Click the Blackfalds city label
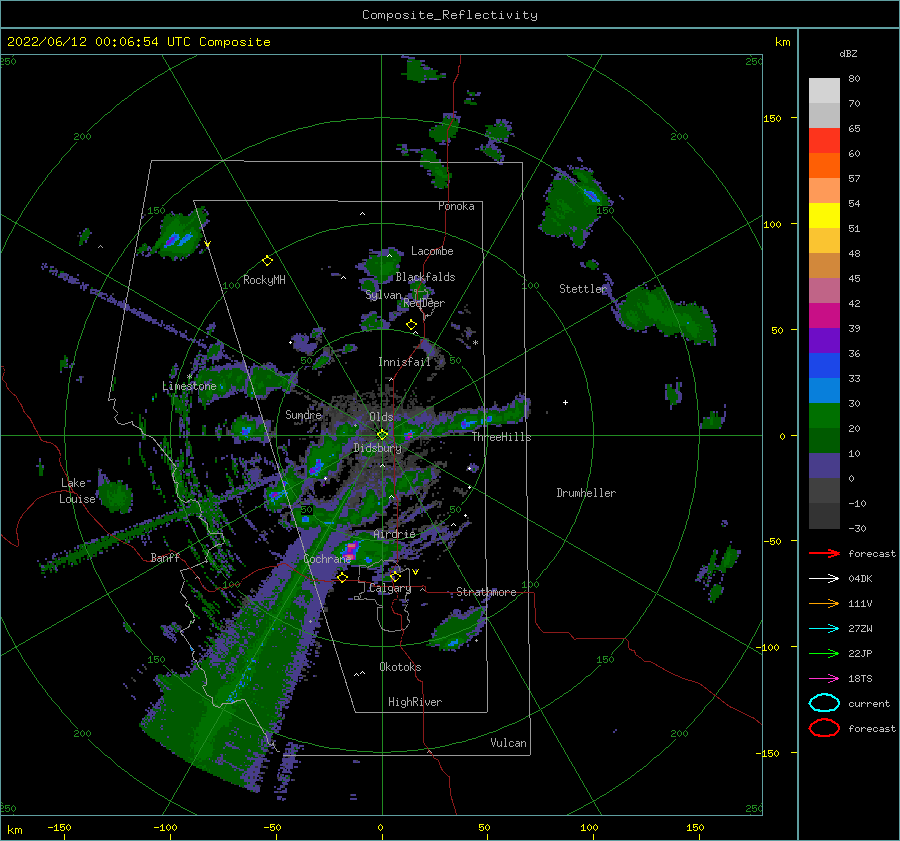Screen dimensions: 900x841 pos(425,277)
